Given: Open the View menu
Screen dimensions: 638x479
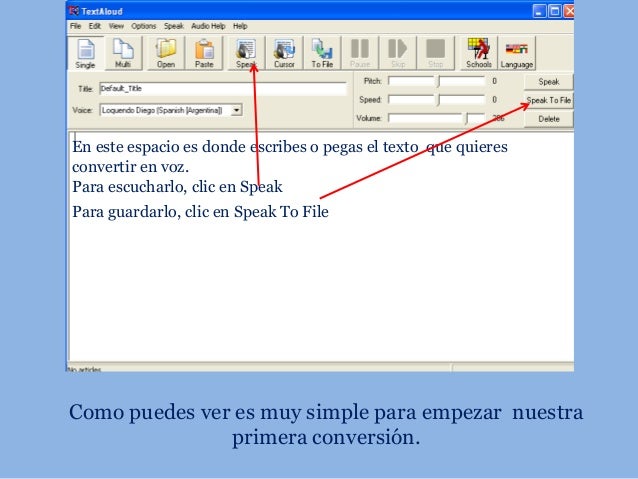Looking at the screenshot, I should tap(116, 26).
